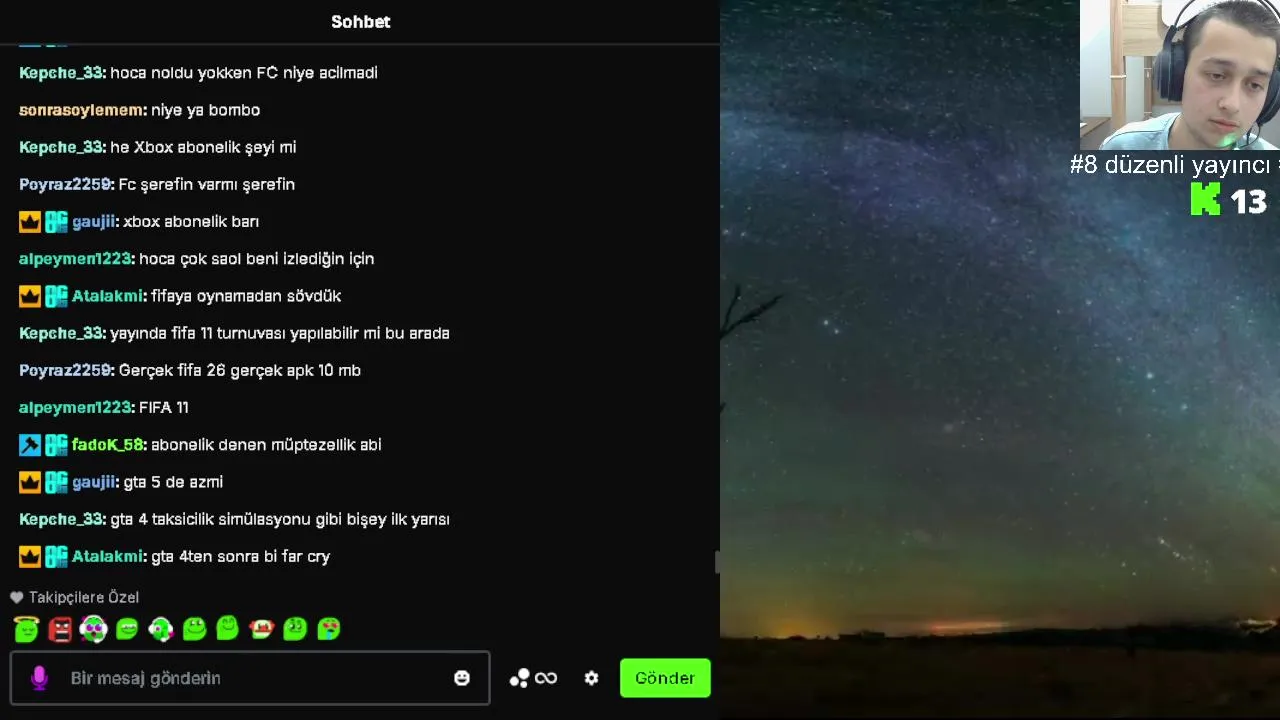This screenshot has width=1280, height=720.
Task: Click the crown badge next to gaujii xbox message
Action: click(x=30, y=222)
